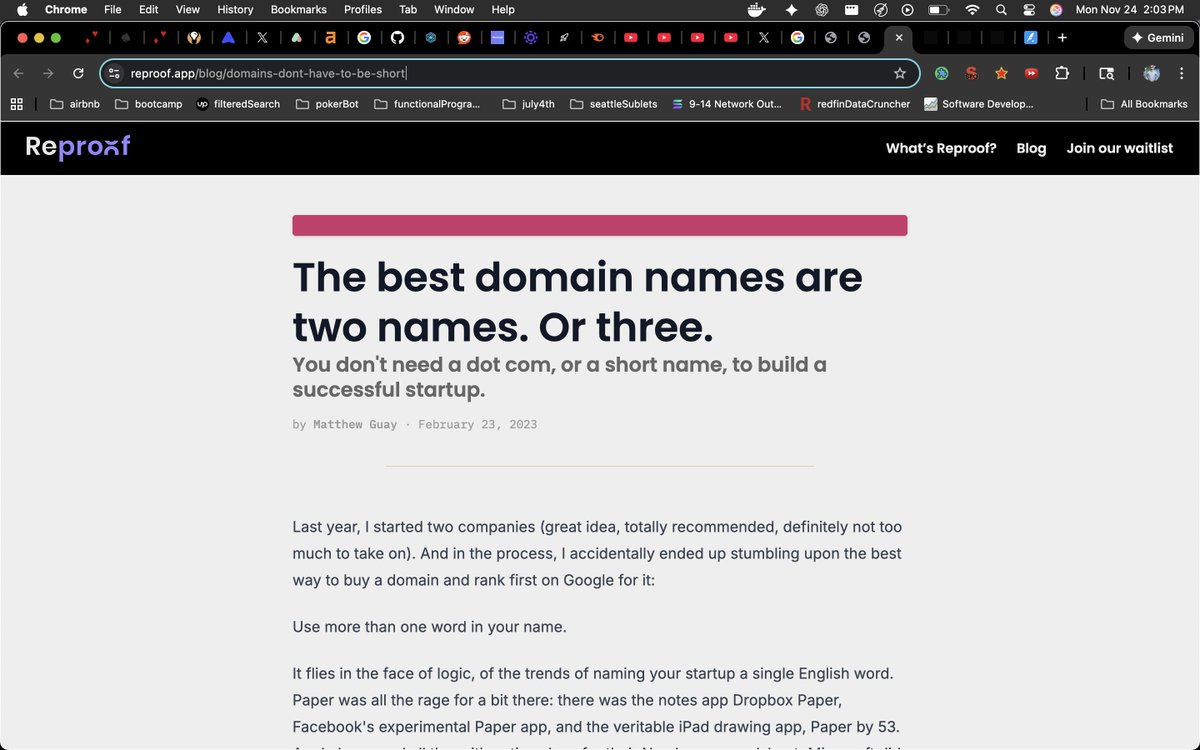The image size is (1200, 750).
Task: Bookmark this page with the star icon
Action: pos(899,73)
